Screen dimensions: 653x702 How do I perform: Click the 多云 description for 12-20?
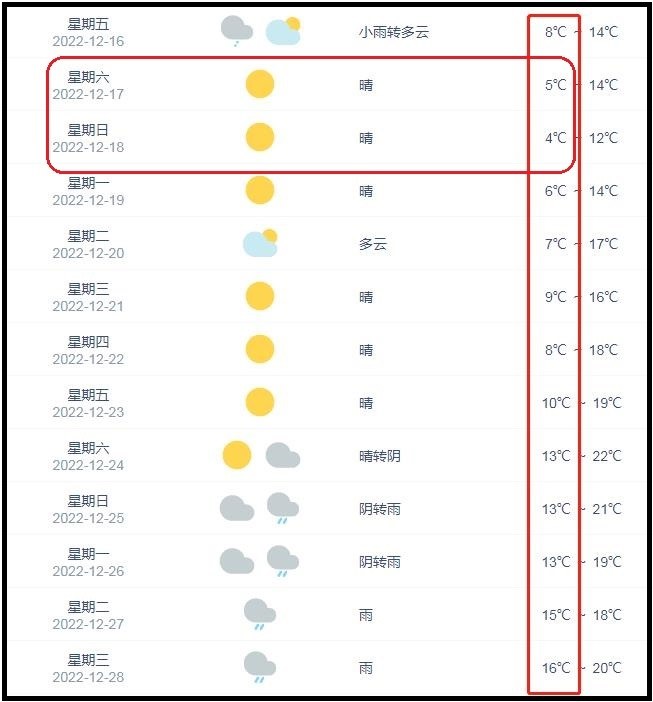(373, 244)
